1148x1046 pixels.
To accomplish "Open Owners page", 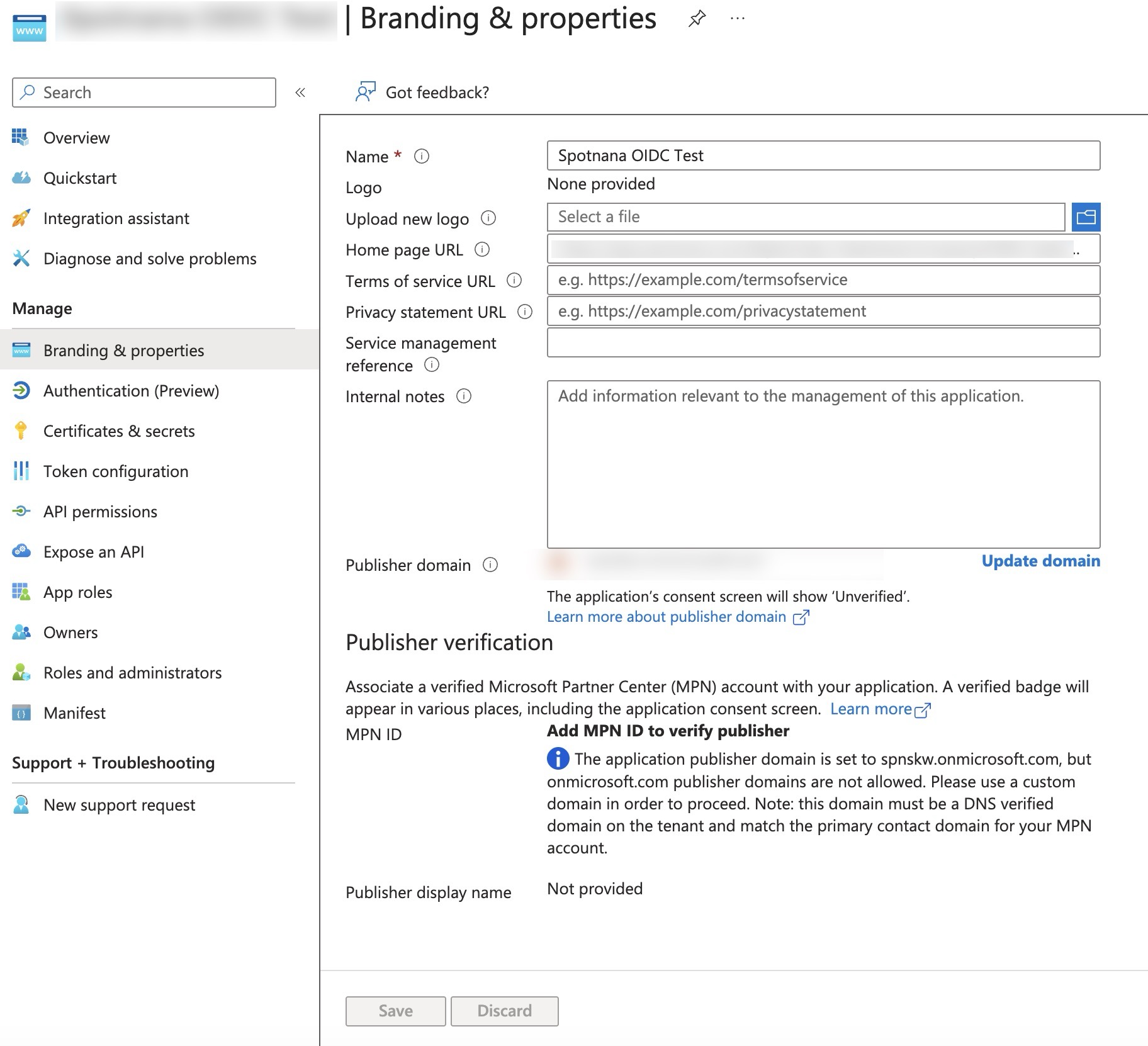I will pos(70,633).
